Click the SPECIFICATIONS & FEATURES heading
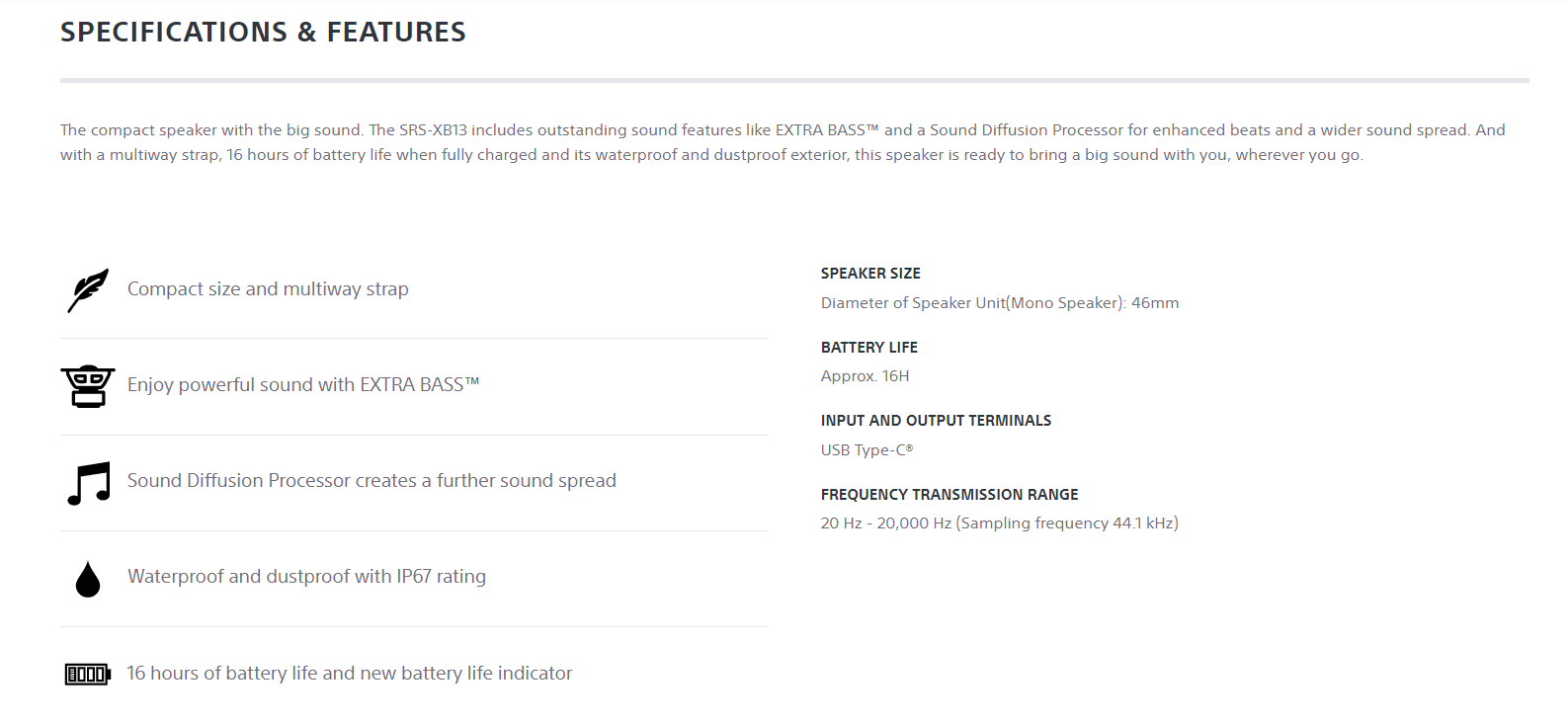 [263, 32]
